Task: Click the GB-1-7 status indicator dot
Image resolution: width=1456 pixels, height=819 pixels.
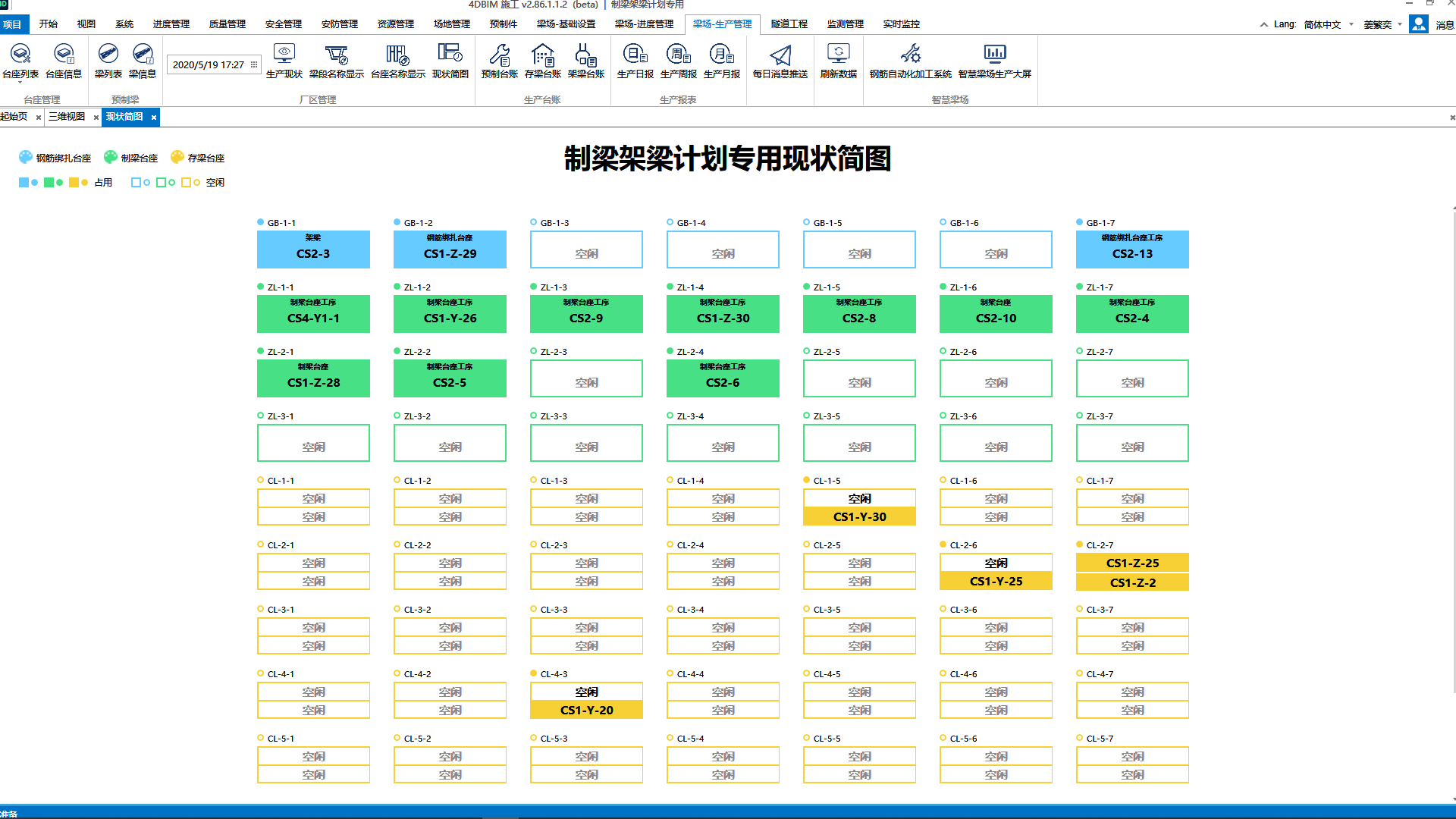Action: (1080, 222)
